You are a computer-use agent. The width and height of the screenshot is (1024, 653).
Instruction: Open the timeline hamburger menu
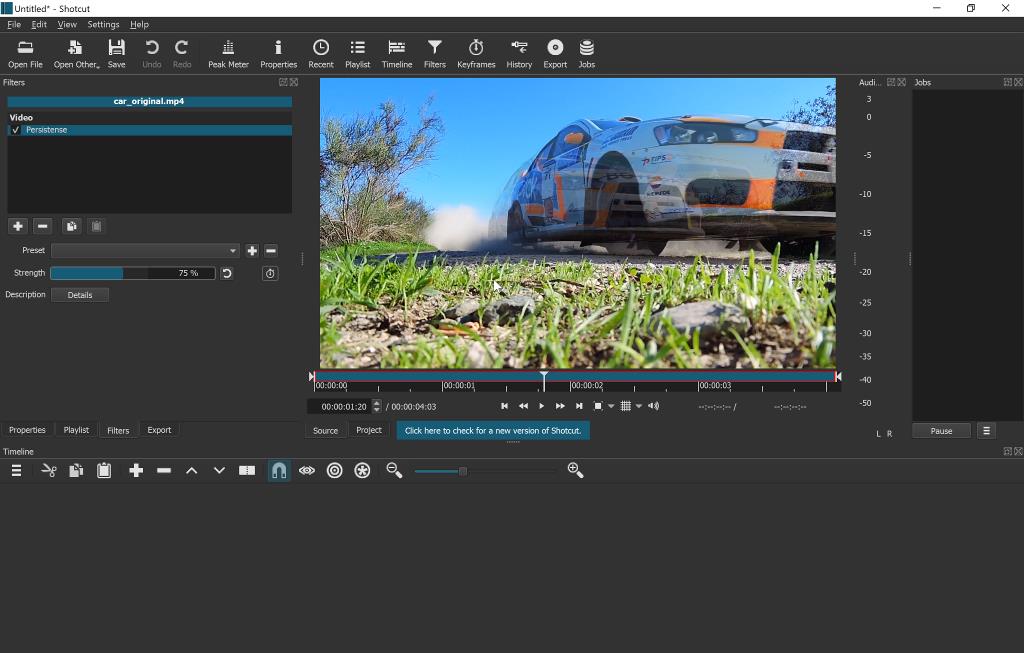pos(16,471)
